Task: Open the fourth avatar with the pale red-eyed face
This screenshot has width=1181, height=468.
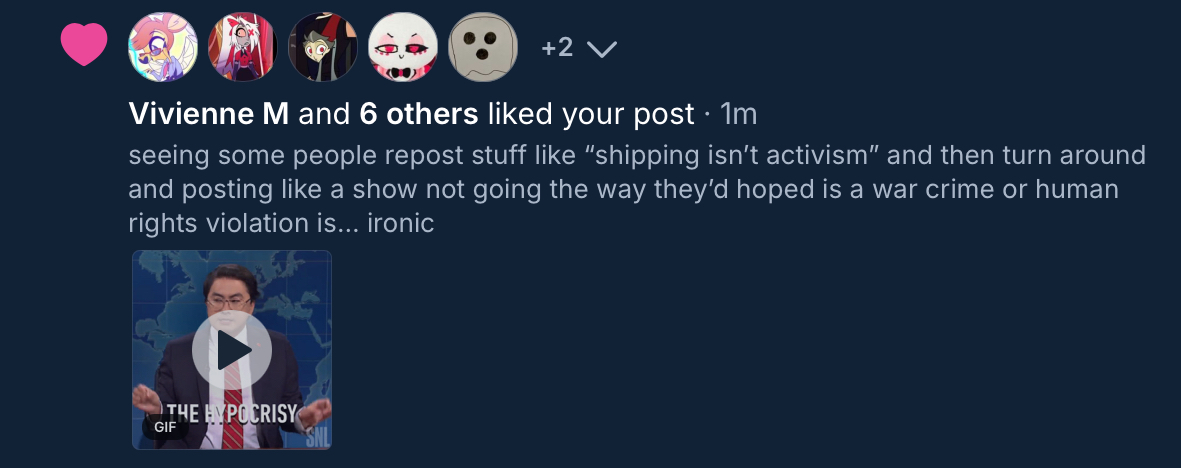Action: 403,47
